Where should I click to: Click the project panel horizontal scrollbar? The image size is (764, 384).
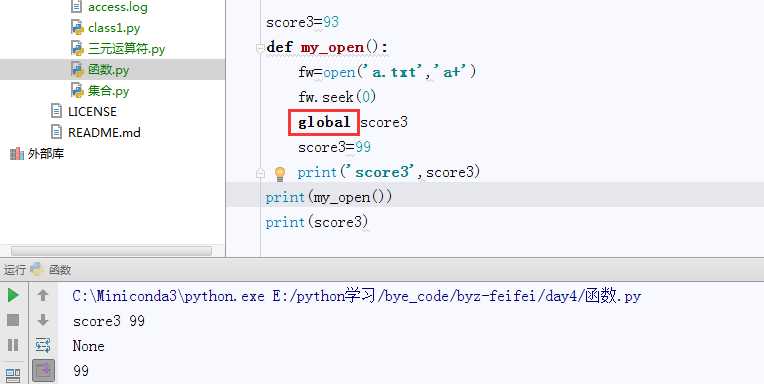click(x=111, y=251)
